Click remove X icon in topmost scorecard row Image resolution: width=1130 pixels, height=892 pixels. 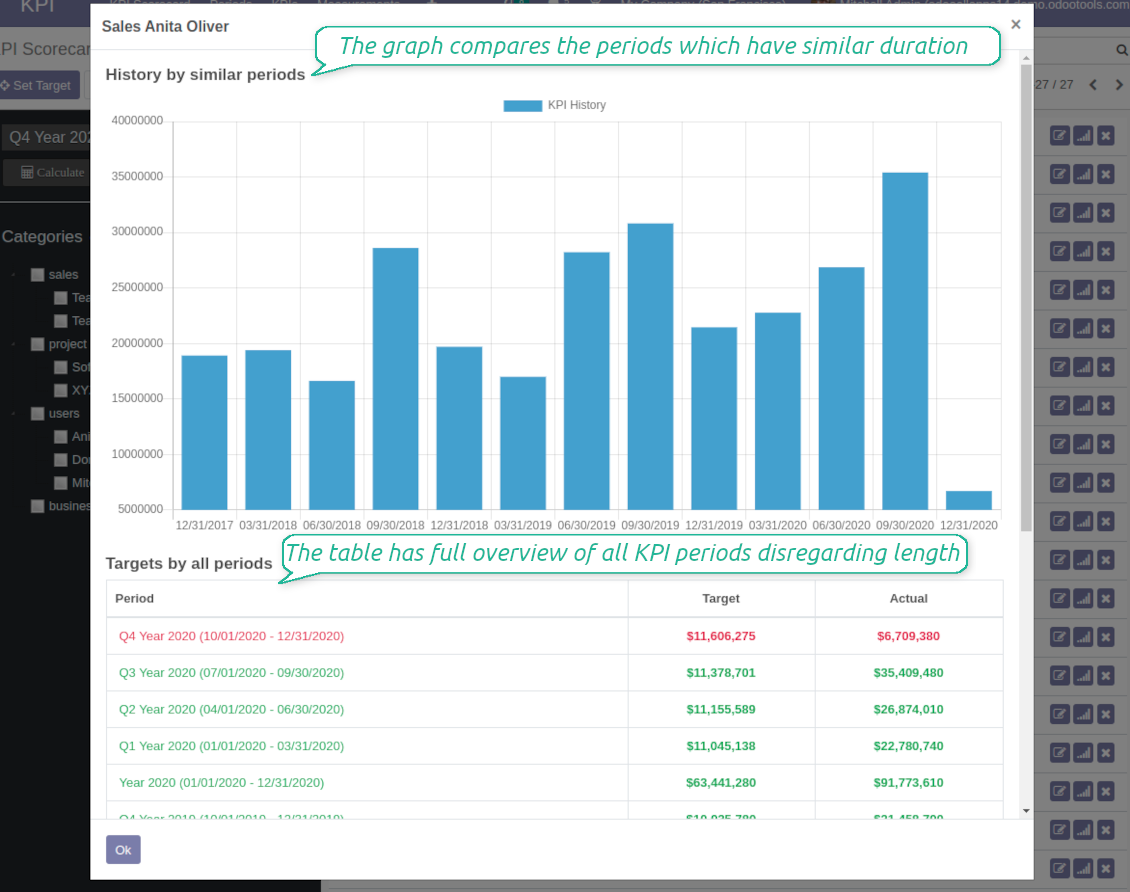point(1106,135)
